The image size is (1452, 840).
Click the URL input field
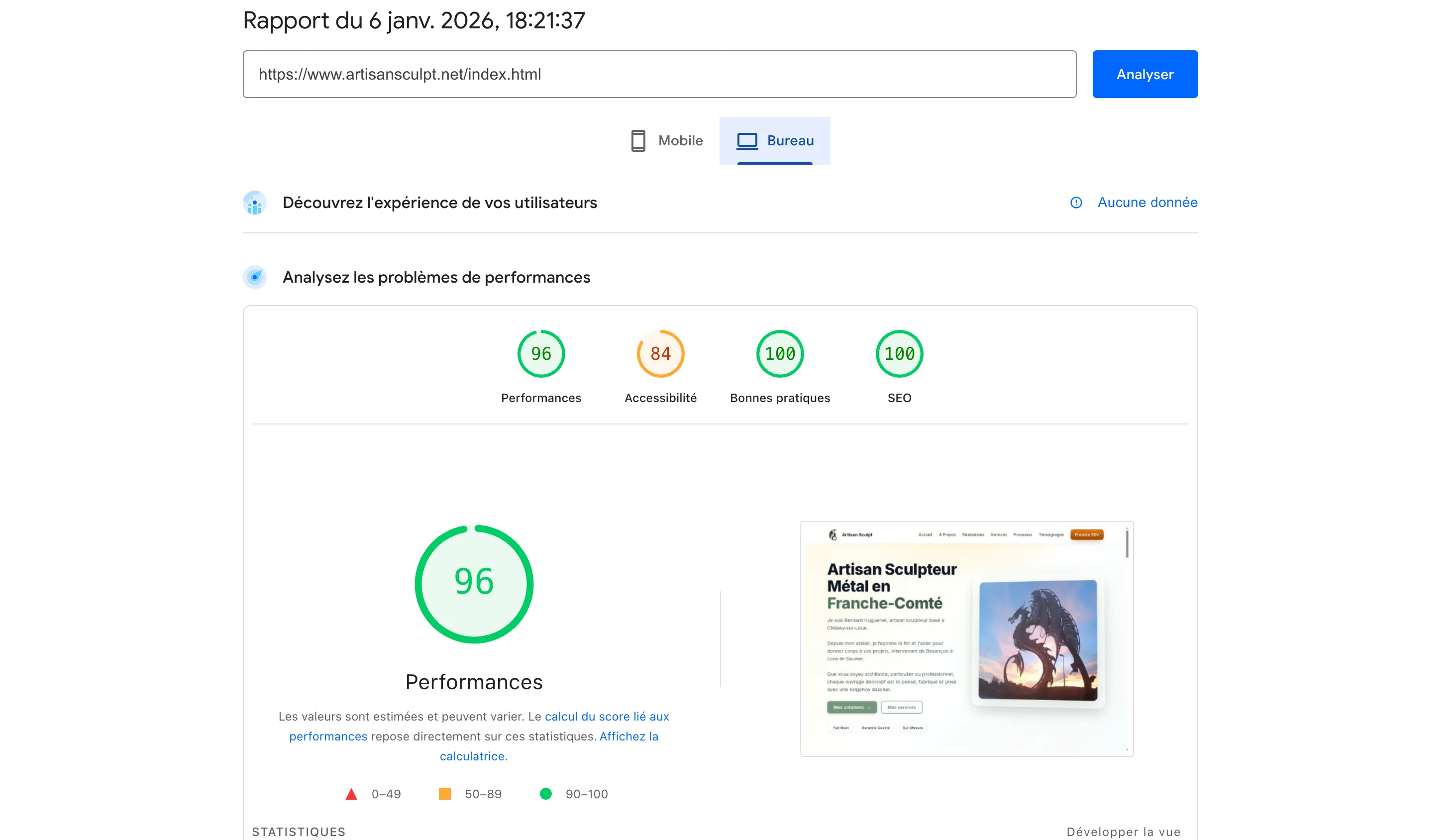click(659, 74)
